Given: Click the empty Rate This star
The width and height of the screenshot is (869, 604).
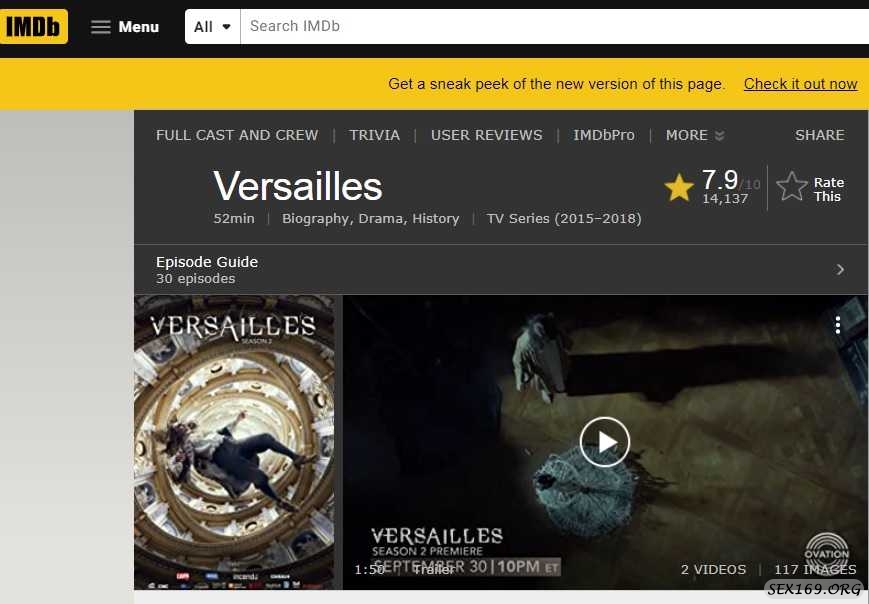Looking at the screenshot, I should [x=791, y=186].
